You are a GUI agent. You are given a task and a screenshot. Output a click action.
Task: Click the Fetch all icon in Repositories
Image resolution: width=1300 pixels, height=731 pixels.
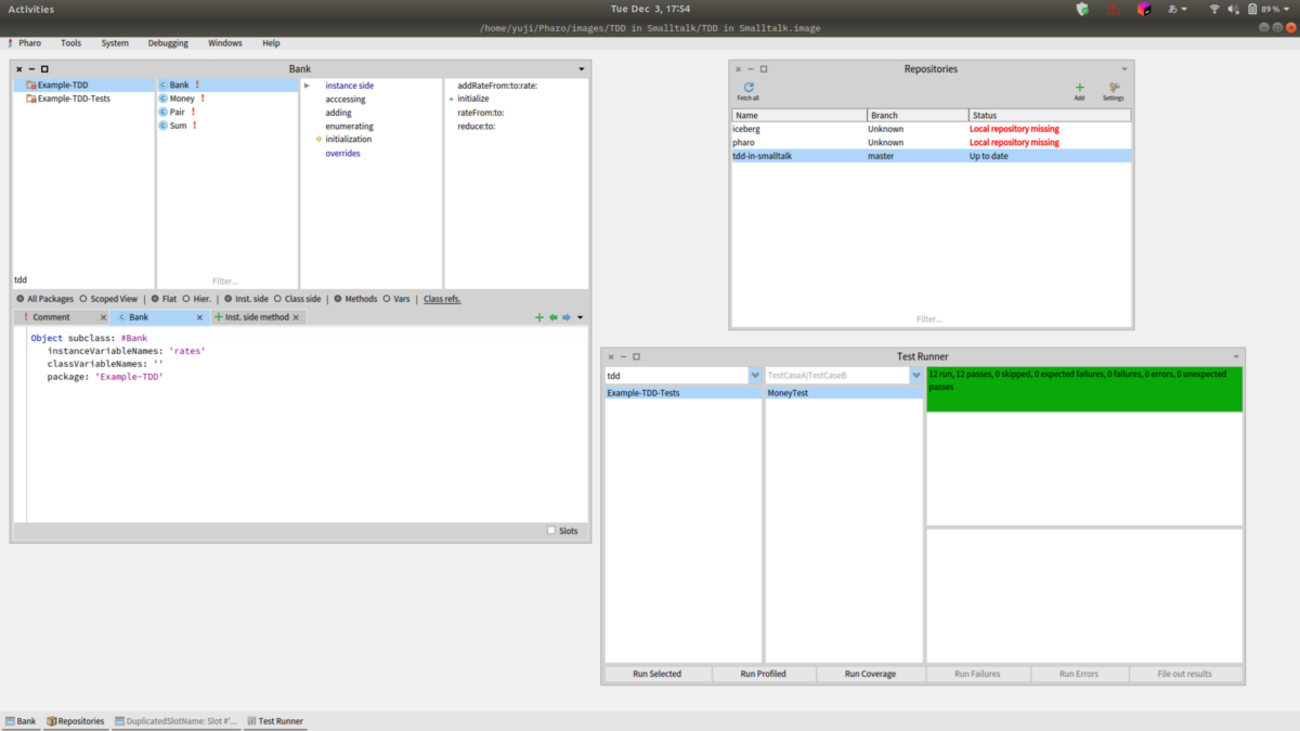point(748,88)
